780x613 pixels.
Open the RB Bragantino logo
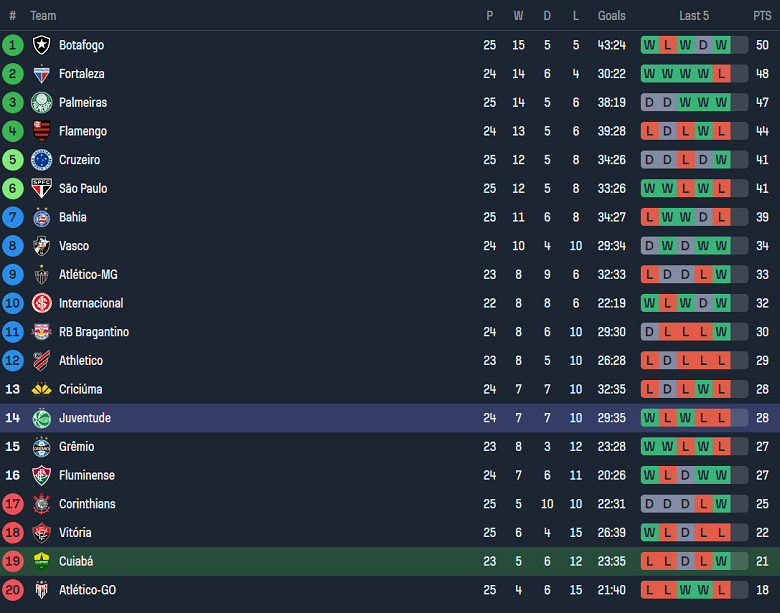41,332
